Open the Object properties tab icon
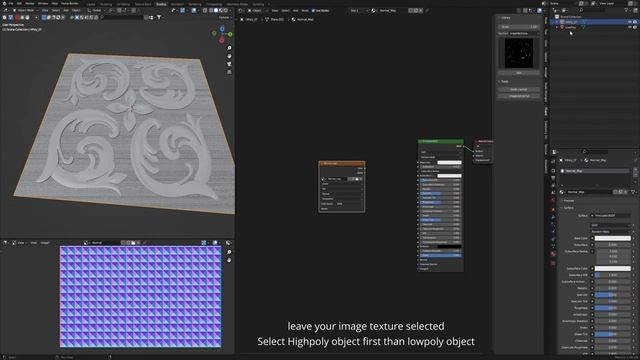This screenshot has height=360, width=640. 553,210
